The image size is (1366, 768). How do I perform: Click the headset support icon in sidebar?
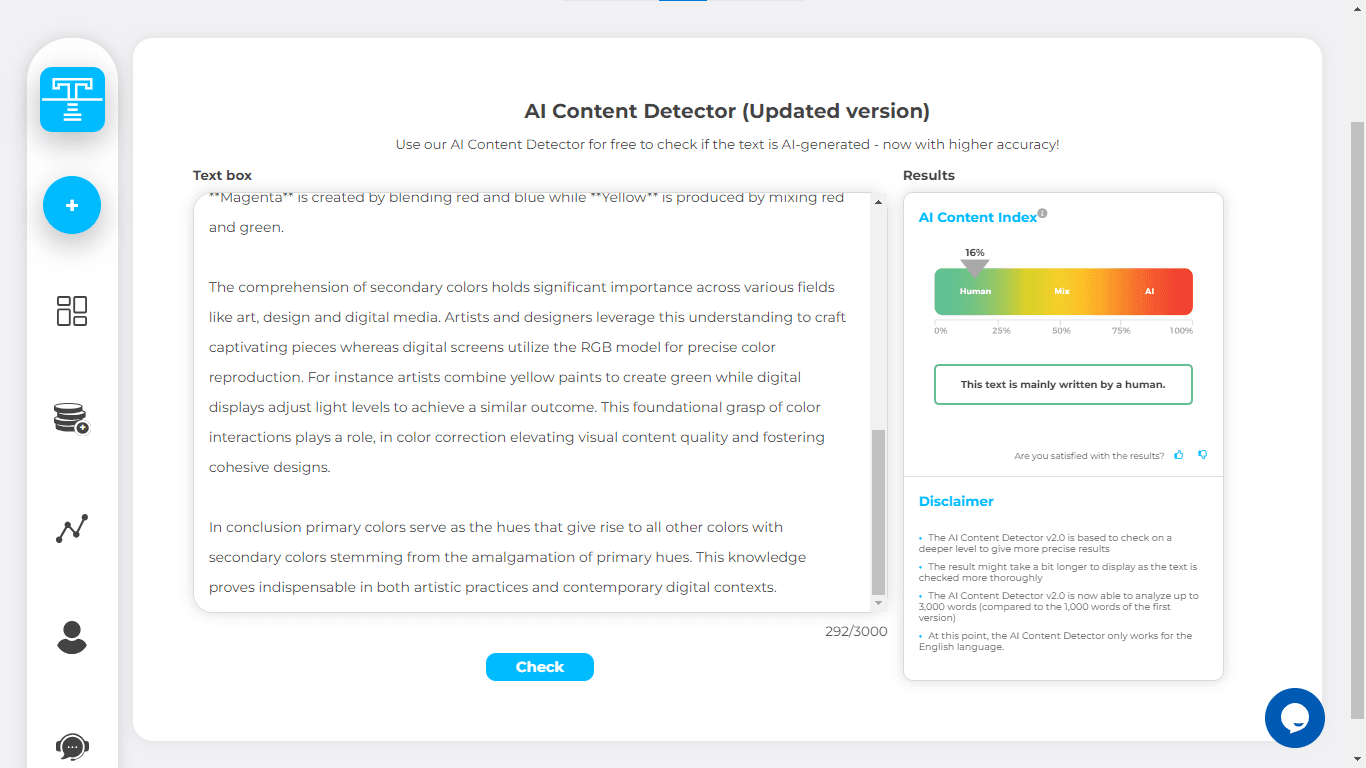tap(72, 746)
